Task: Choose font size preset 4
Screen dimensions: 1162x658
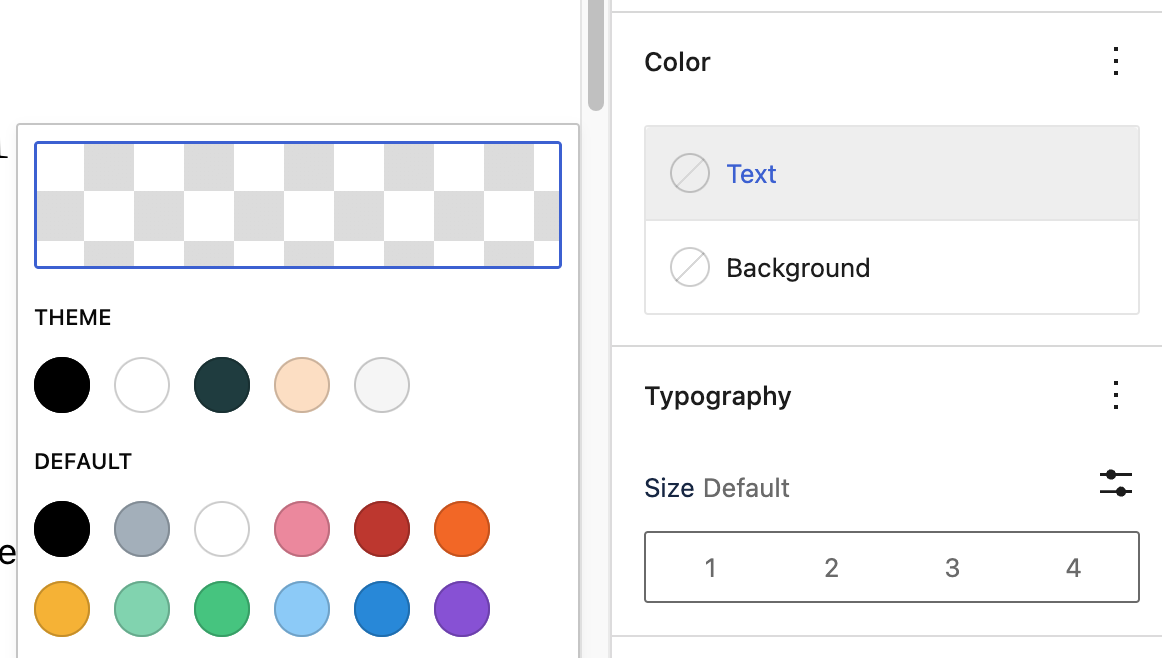Action: pyautogui.click(x=1072, y=567)
